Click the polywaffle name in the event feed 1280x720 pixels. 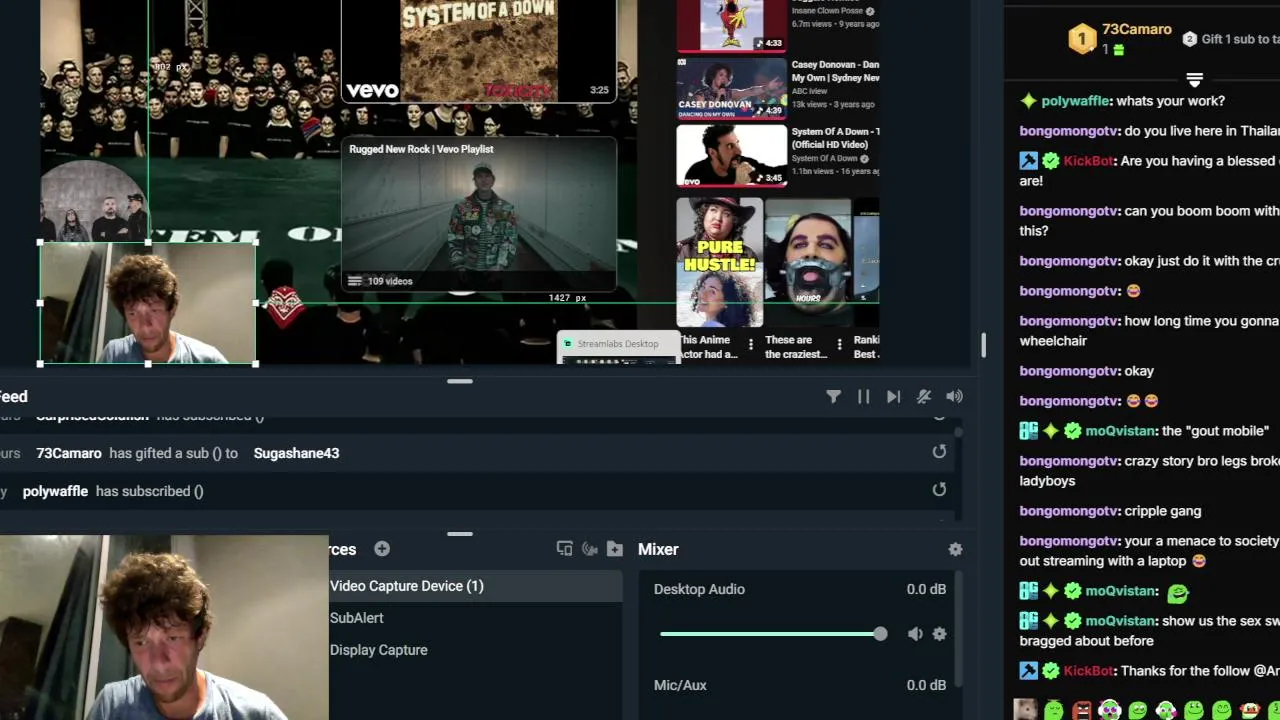tap(55, 491)
